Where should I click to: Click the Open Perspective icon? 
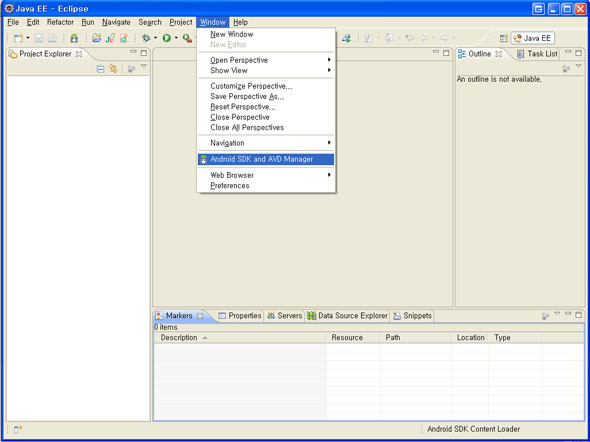coord(504,38)
